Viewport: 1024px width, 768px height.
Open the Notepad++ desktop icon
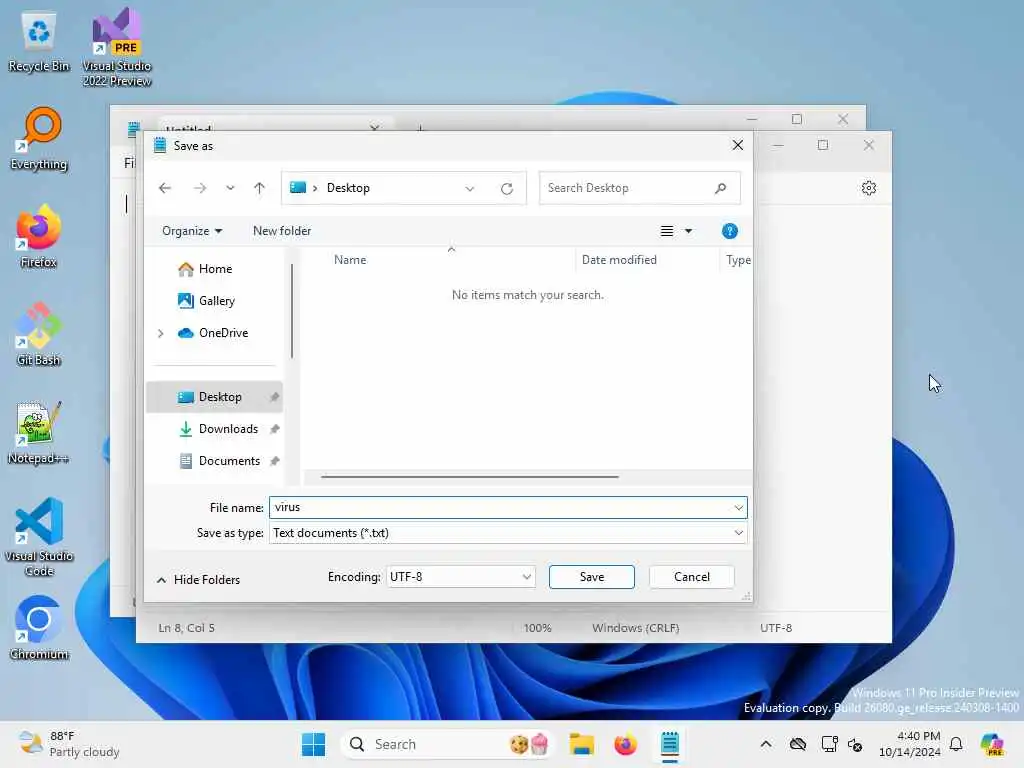[x=38, y=432]
